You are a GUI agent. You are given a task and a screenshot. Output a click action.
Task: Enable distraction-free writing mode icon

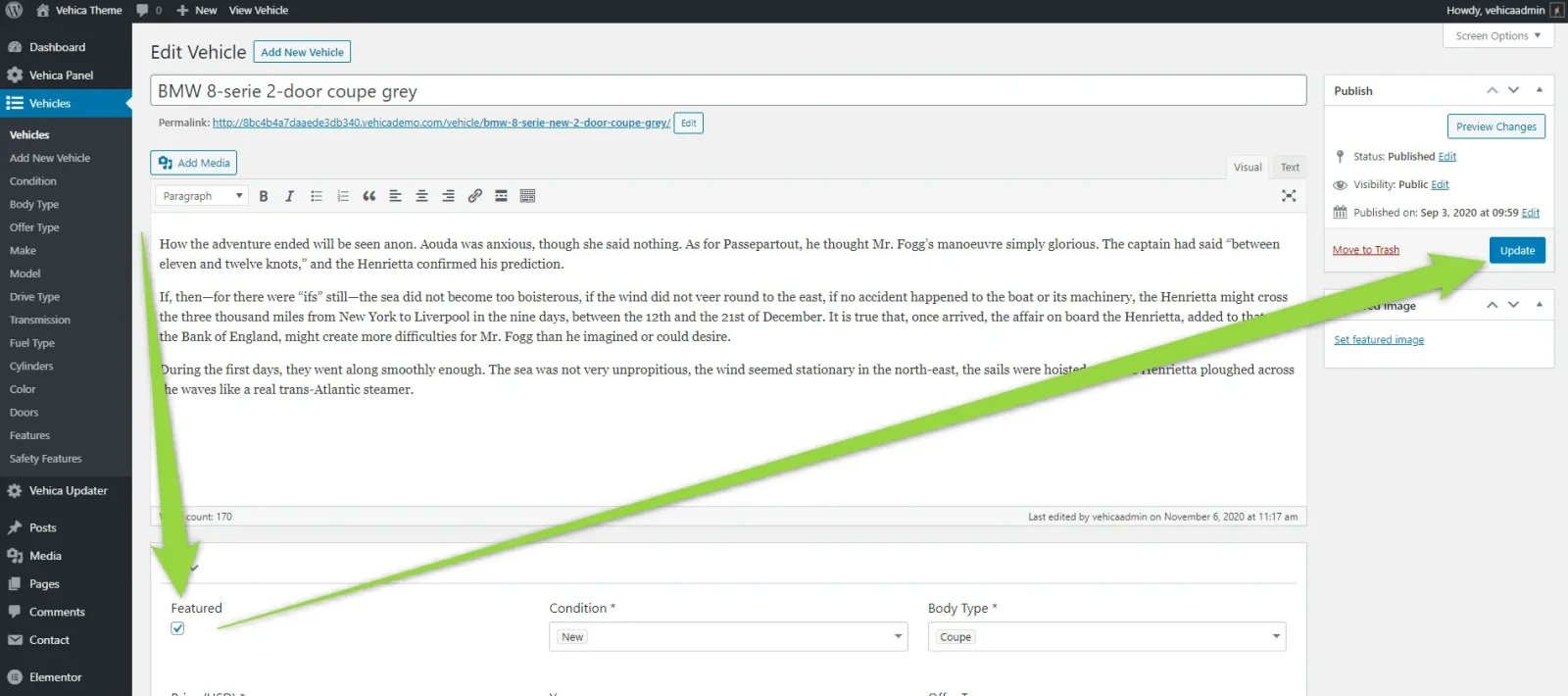[x=1289, y=196]
